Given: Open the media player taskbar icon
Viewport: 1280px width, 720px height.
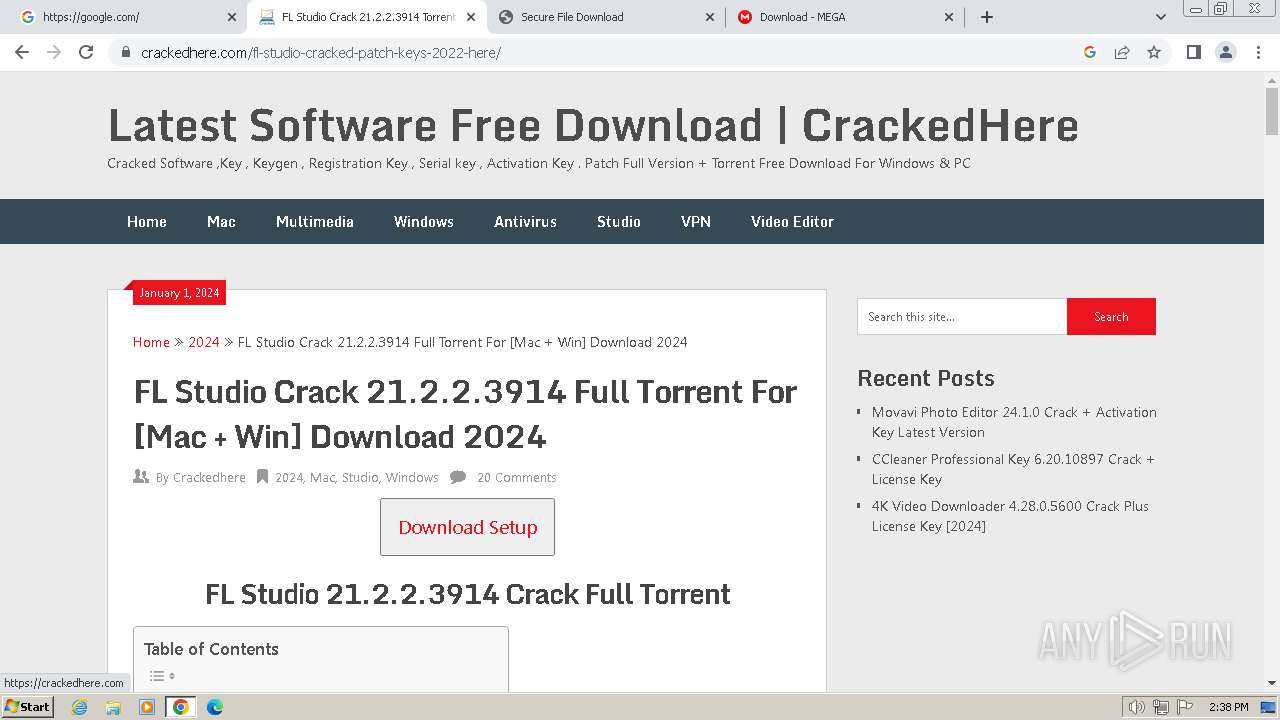Looking at the screenshot, I should [147, 707].
